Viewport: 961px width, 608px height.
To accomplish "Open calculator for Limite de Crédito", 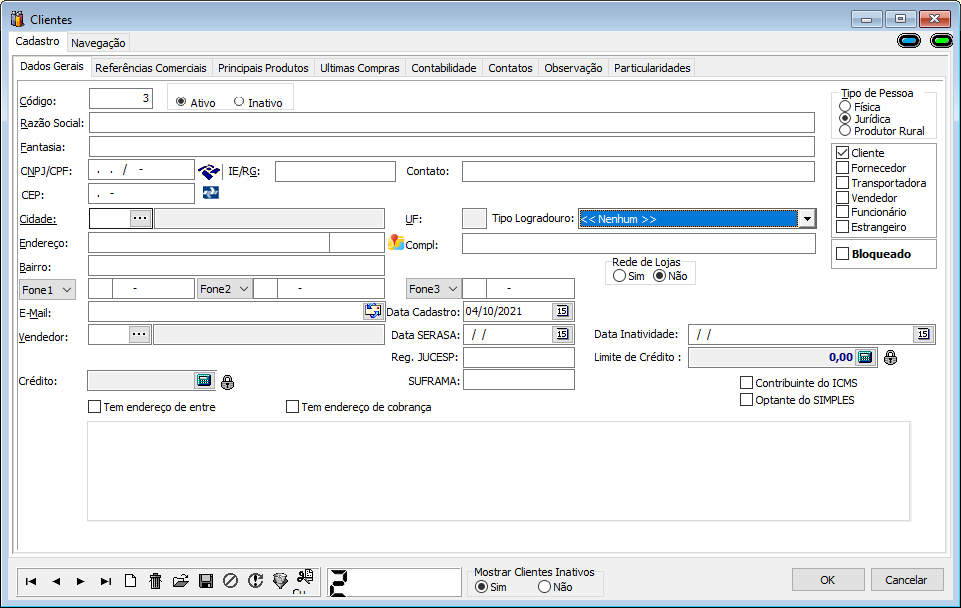I will point(865,357).
